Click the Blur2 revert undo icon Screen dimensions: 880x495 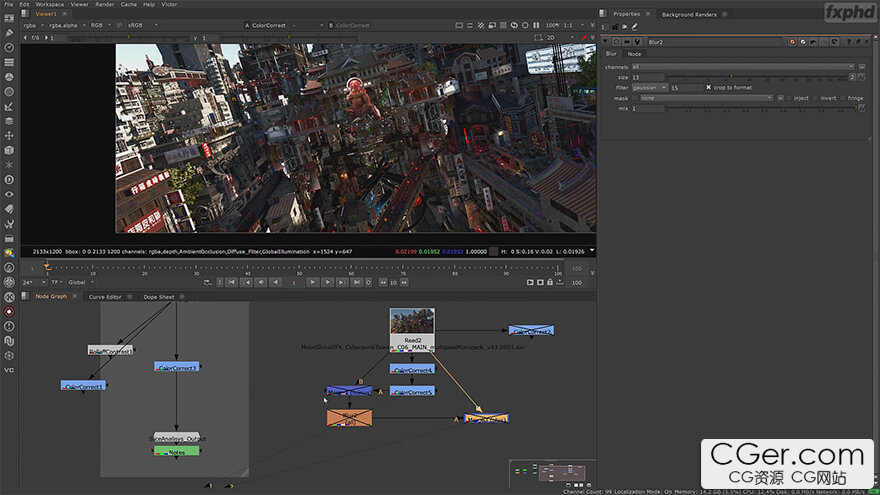tap(813, 42)
